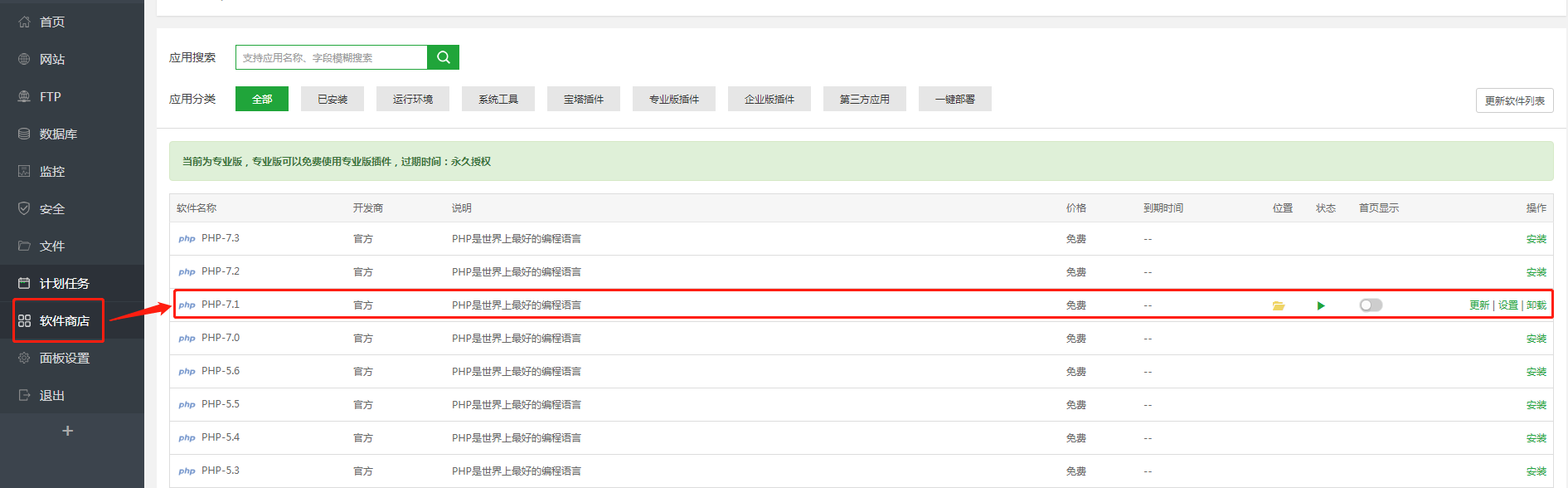Click the PHP-7.1 software name text
The image size is (1568, 488).
(221, 305)
